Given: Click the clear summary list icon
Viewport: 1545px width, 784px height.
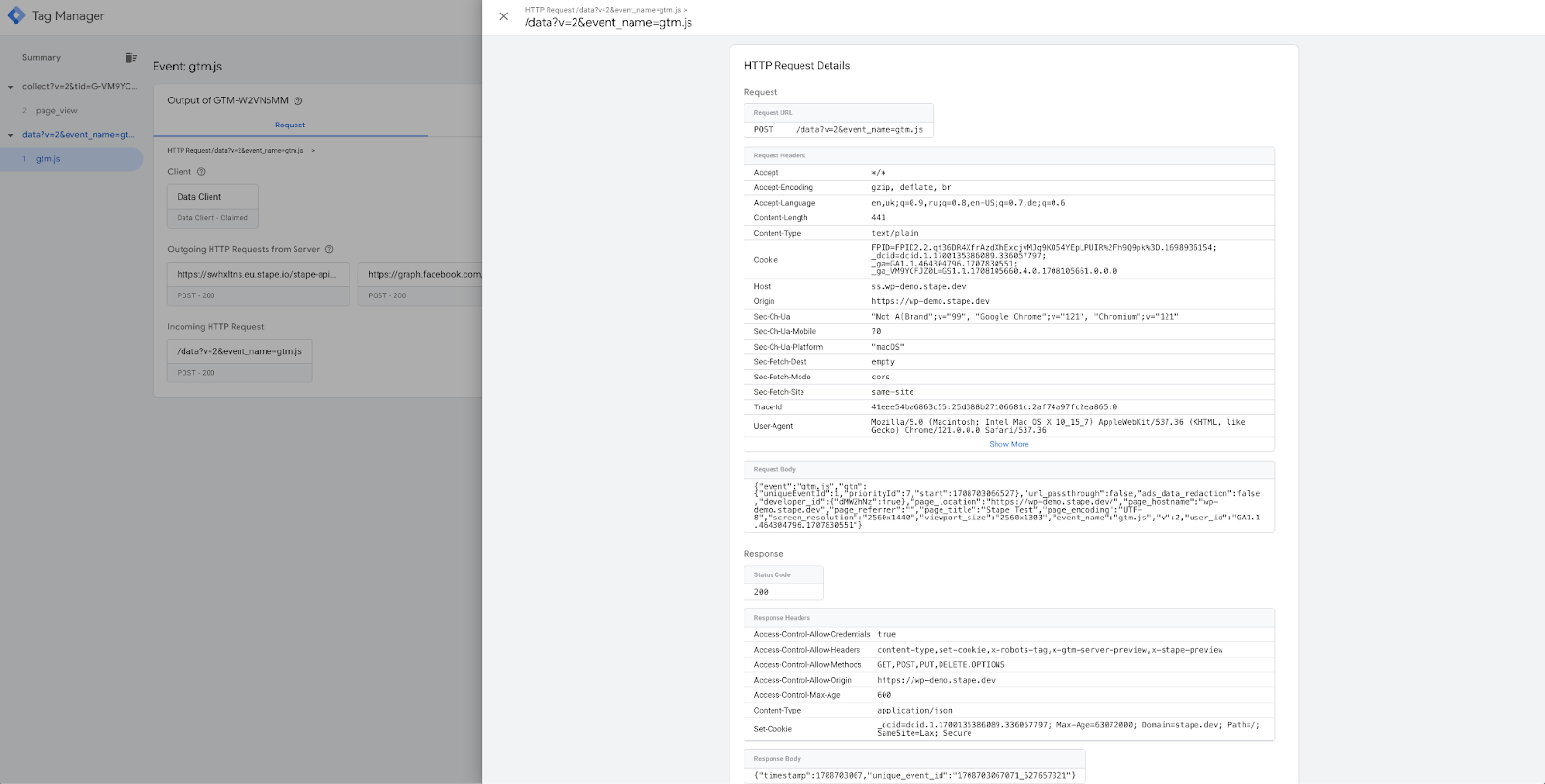Looking at the screenshot, I should tap(131, 58).
